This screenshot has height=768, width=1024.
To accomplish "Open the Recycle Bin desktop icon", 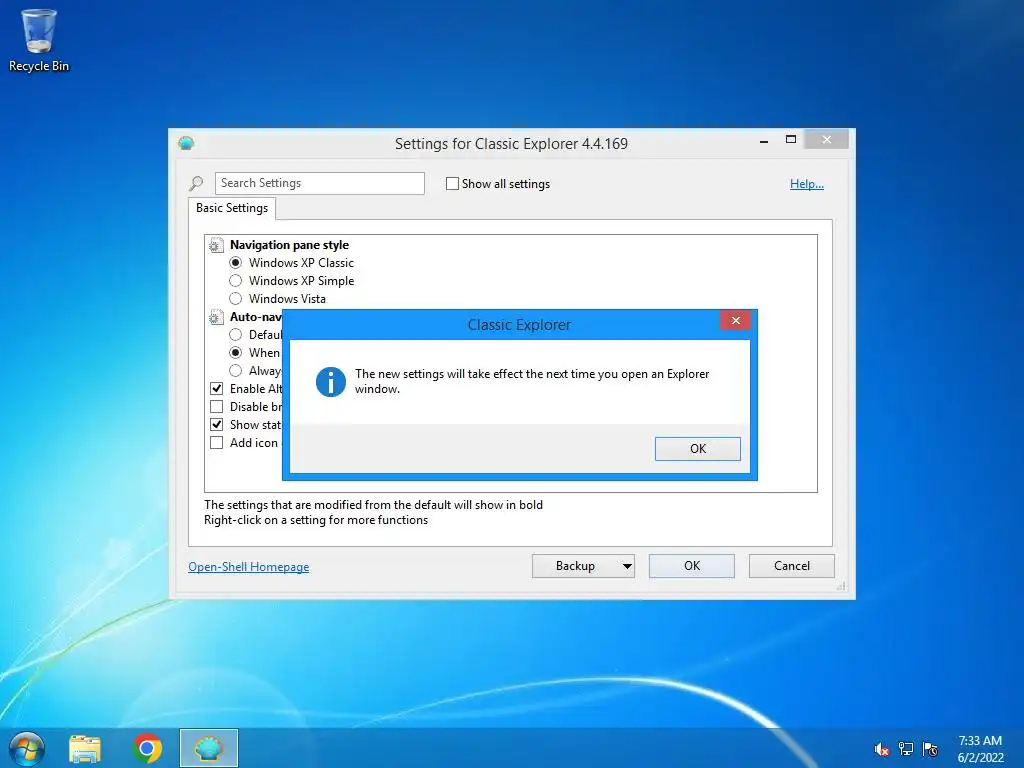I will click(x=39, y=39).
